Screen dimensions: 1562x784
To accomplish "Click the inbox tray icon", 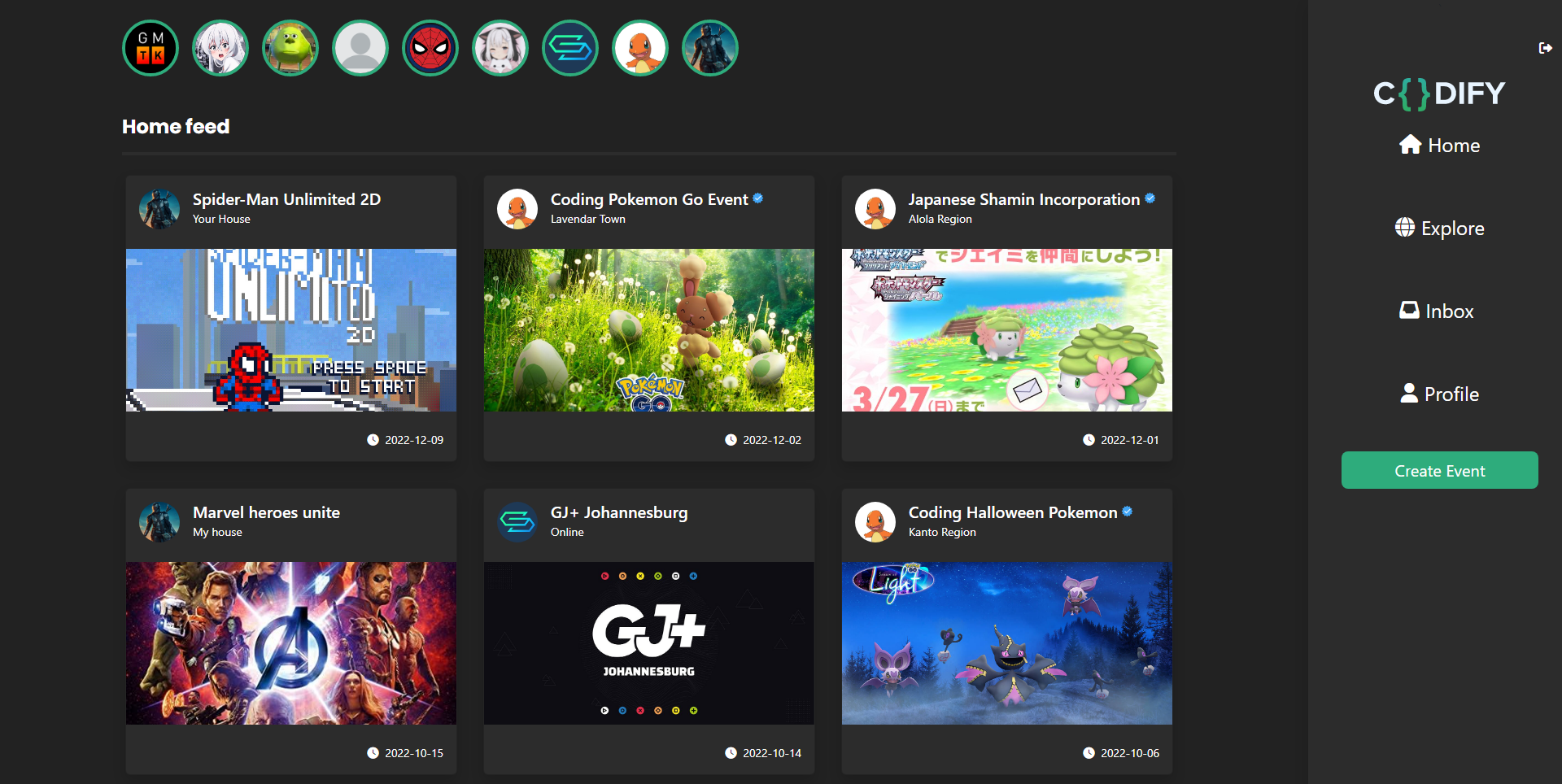I will pos(1409,310).
